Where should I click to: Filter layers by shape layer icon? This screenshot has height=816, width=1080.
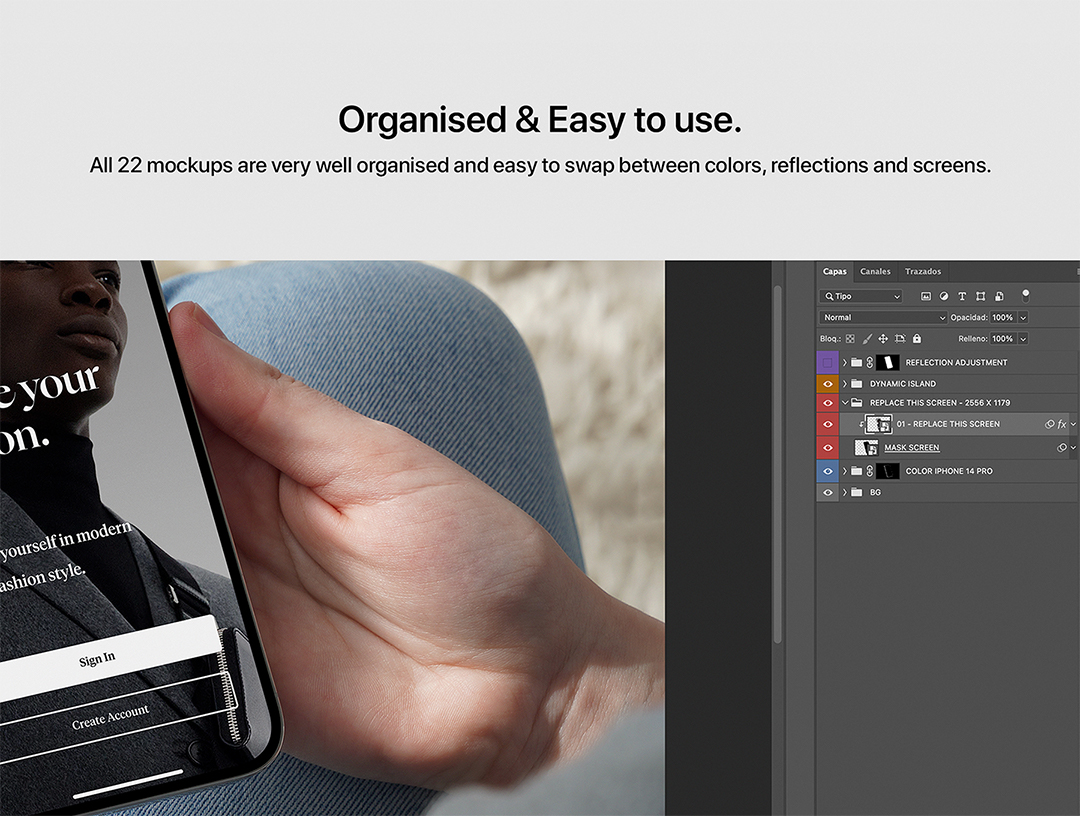[x=980, y=297]
